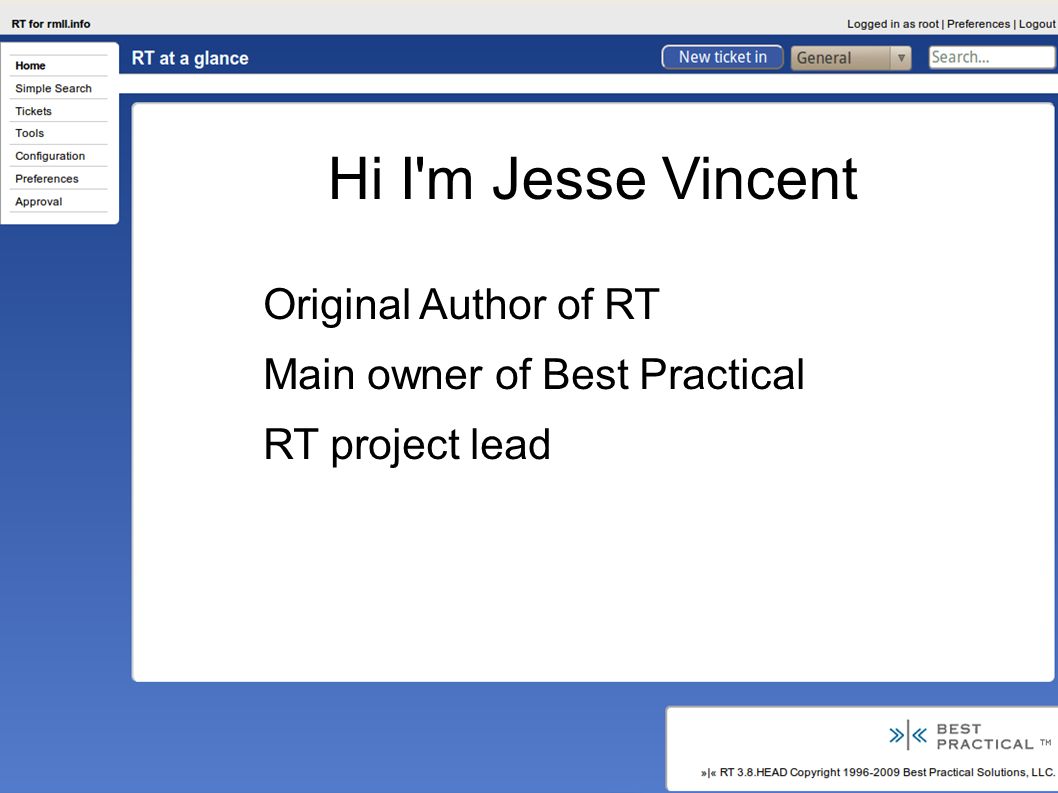1058x793 pixels.
Task: Open the Tools menu entry
Action: (x=30, y=133)
